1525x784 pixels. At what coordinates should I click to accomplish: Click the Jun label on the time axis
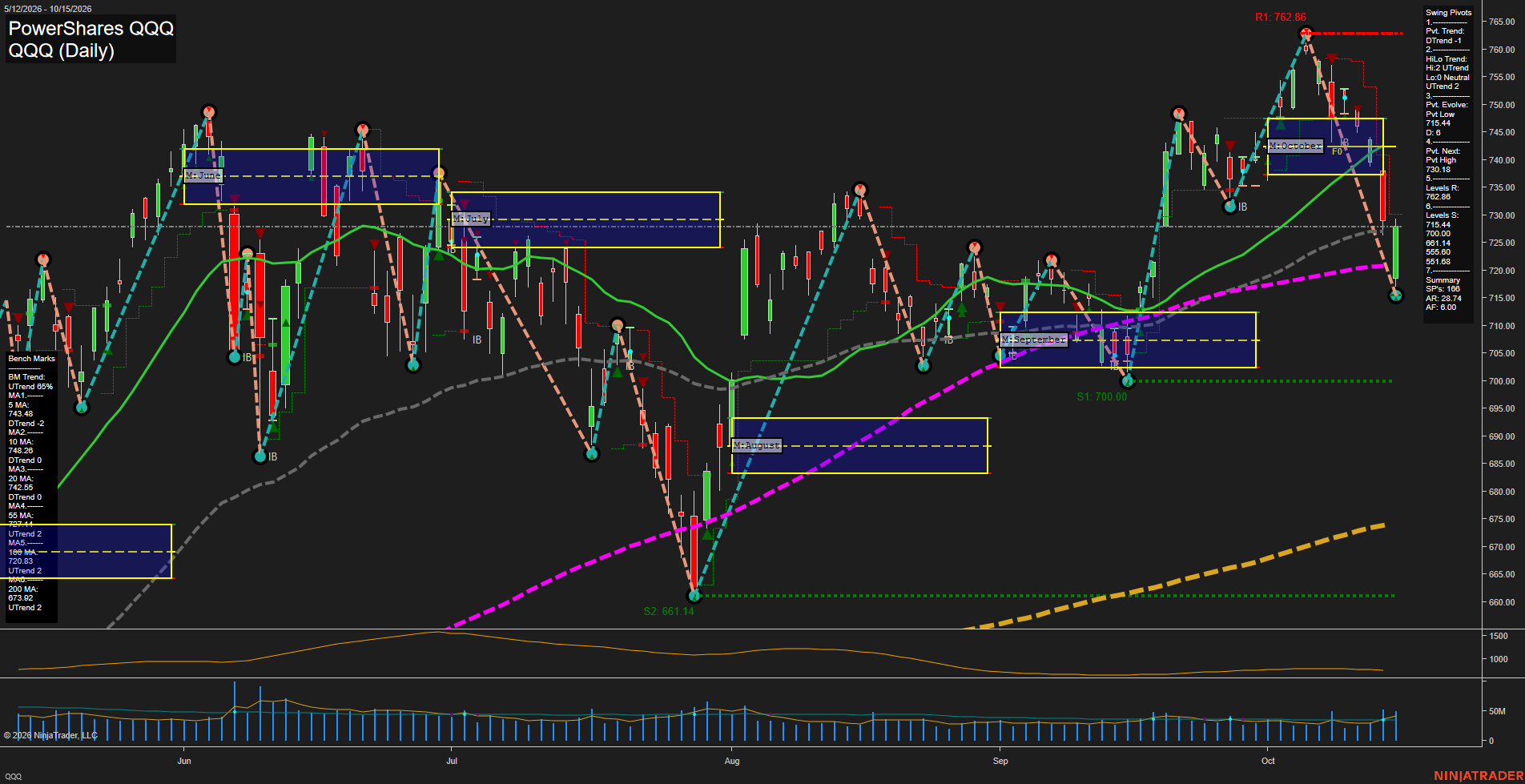pos(184,761)
